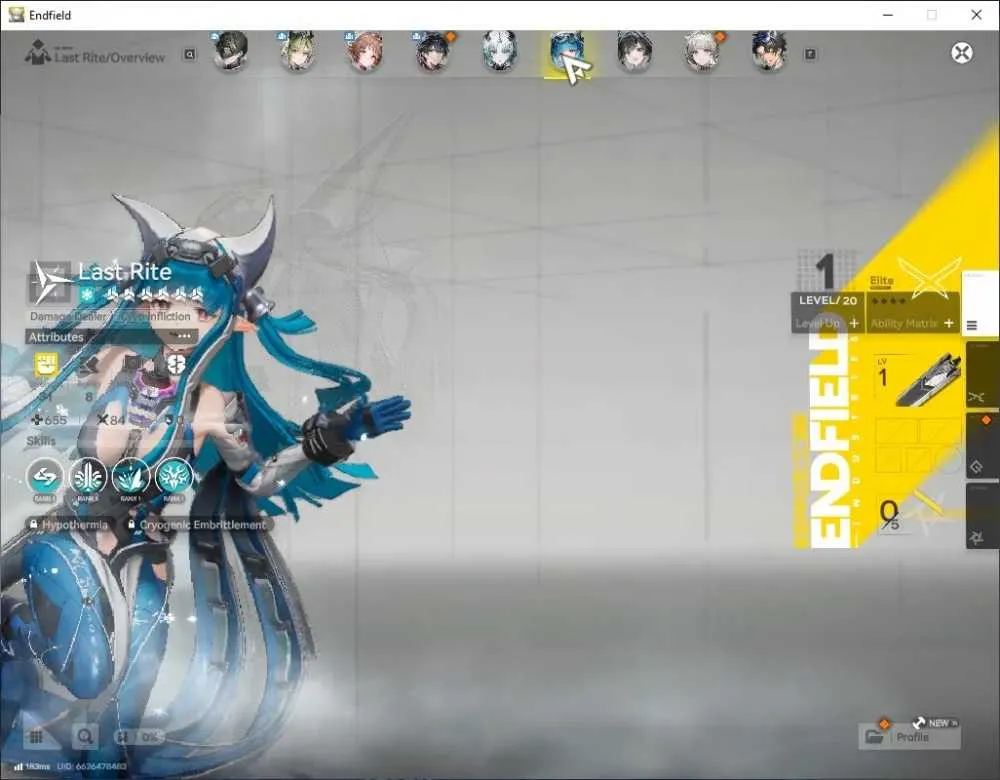Viewport: 1000px width, 780px height.
Task: Open the Profile folder button
Action: click(x=909, y=737)
